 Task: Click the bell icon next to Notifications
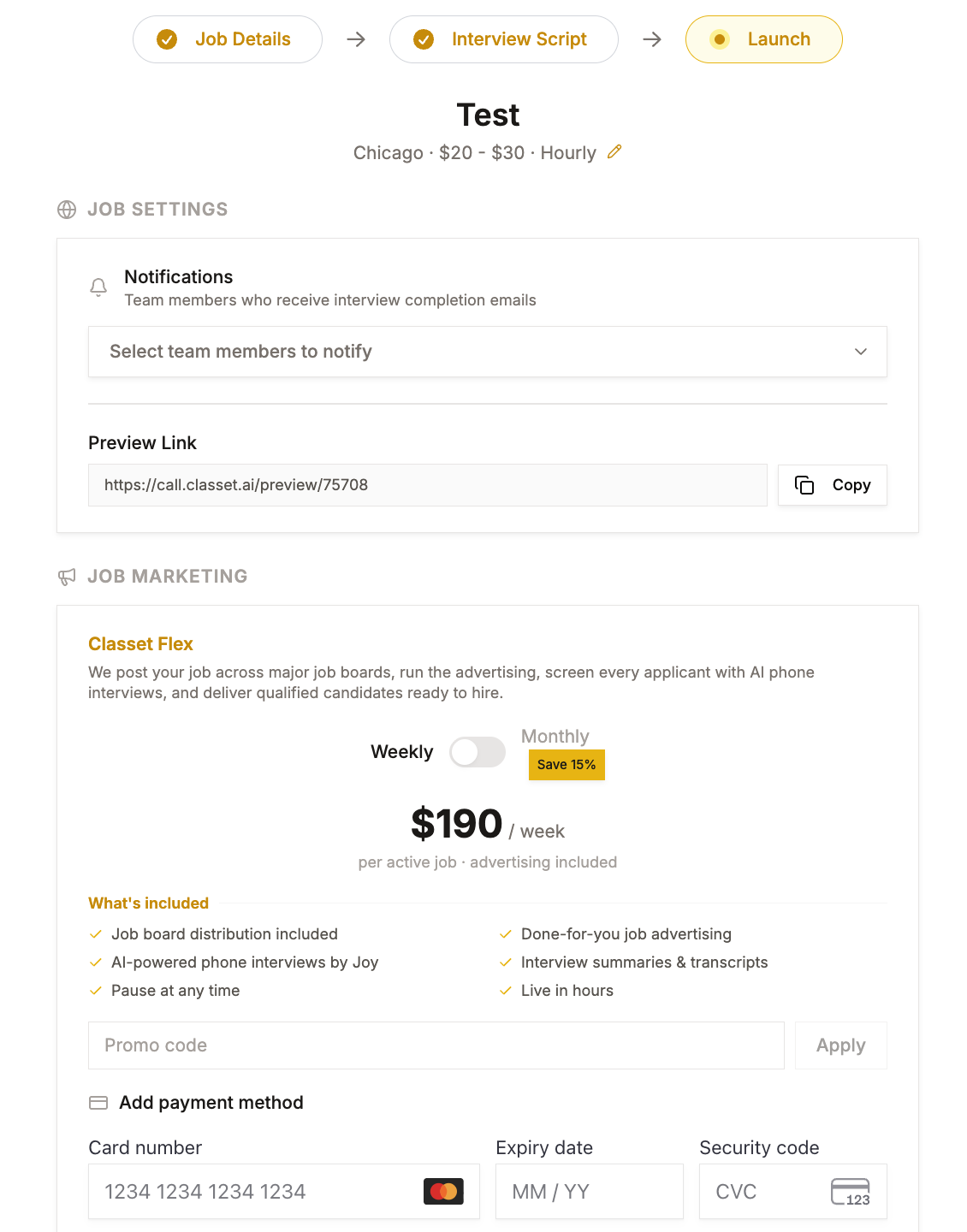click(x=98, y=287)
